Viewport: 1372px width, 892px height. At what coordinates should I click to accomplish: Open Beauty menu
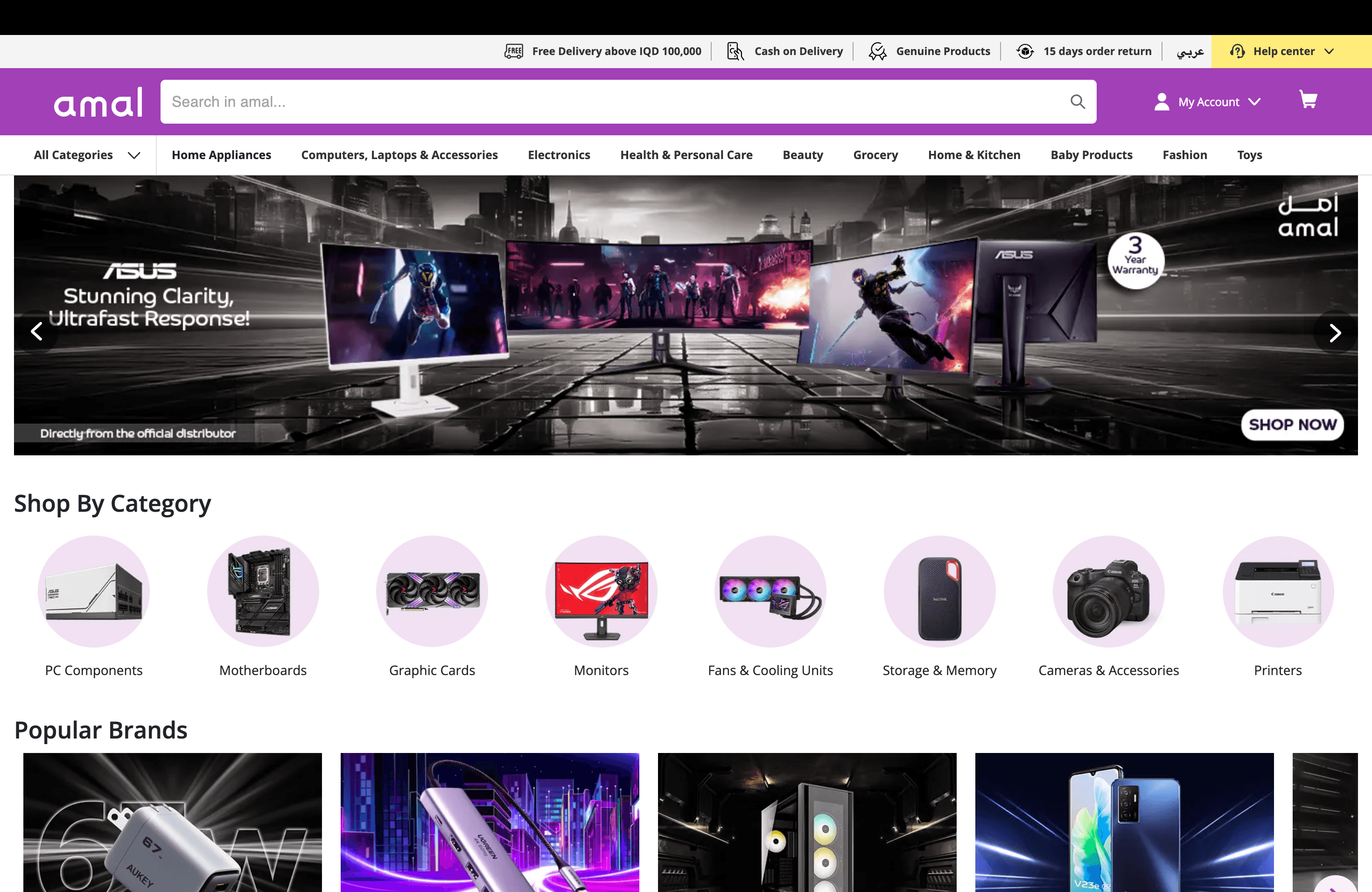[803, 155]
